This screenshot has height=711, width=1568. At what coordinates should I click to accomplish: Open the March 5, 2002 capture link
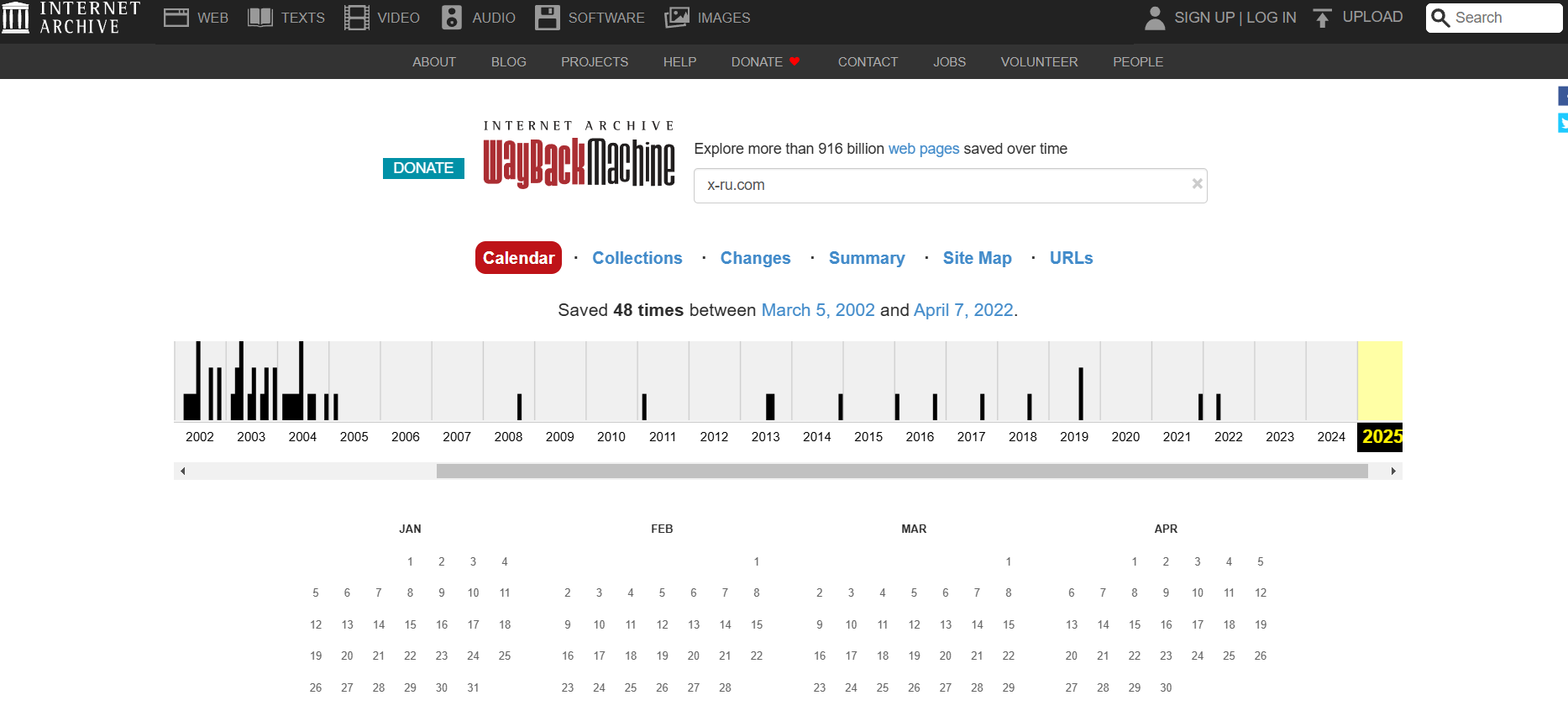point(818,310)
